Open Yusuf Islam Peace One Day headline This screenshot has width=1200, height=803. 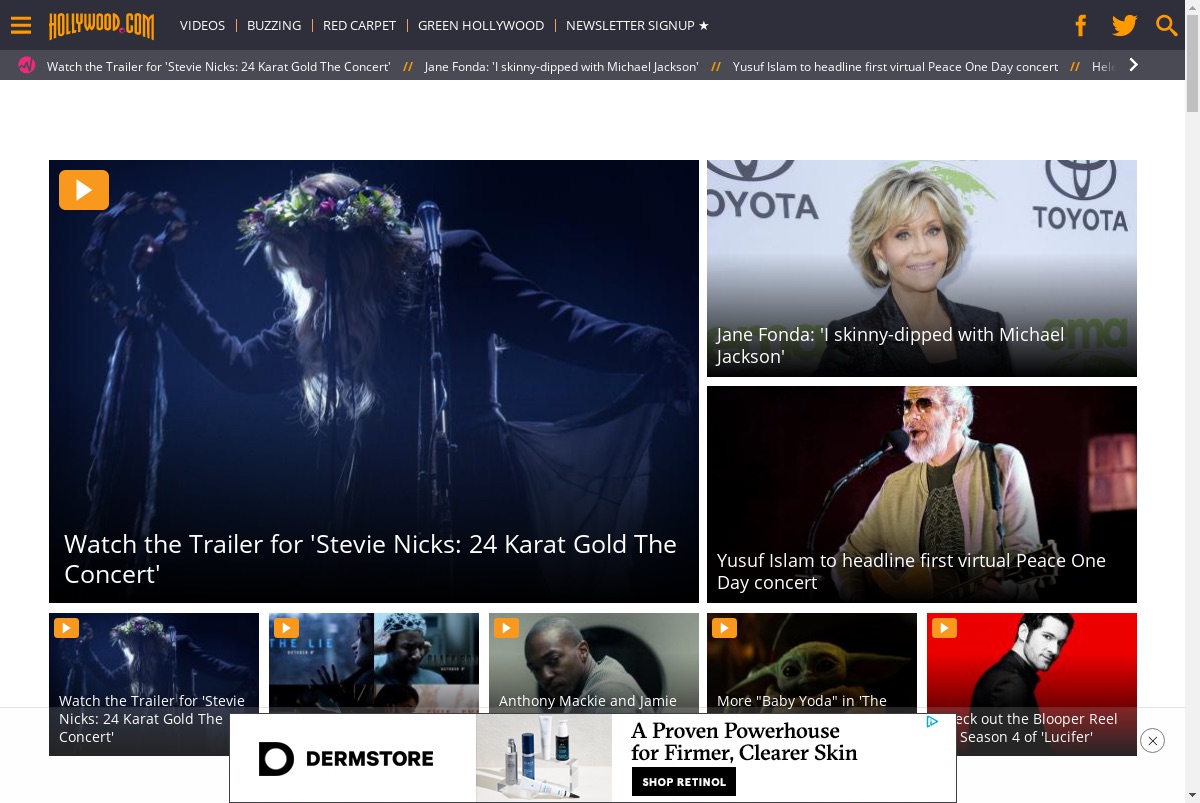tap(911, 571)
